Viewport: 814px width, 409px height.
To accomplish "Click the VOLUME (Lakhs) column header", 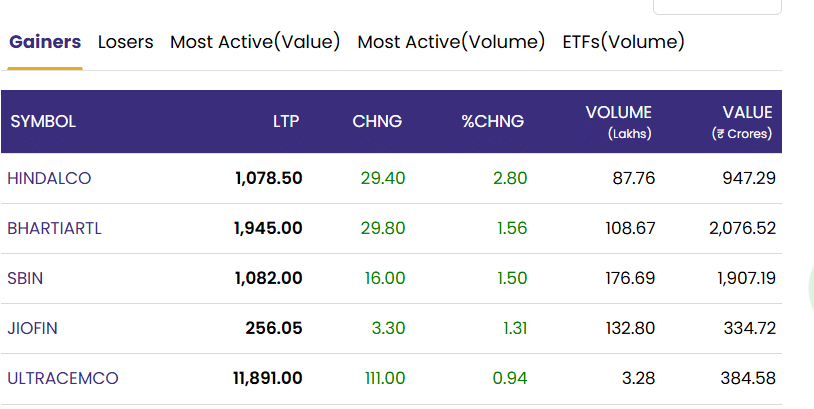I will point(618,122).
